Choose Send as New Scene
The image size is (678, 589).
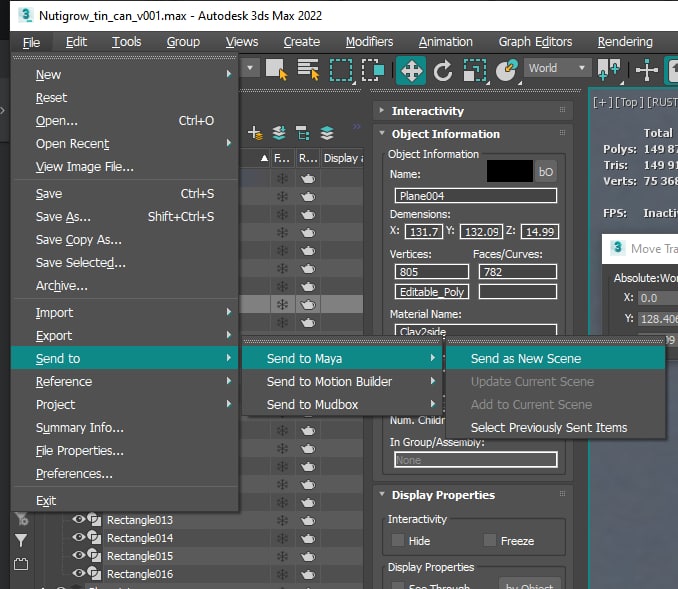click(555, 359)
